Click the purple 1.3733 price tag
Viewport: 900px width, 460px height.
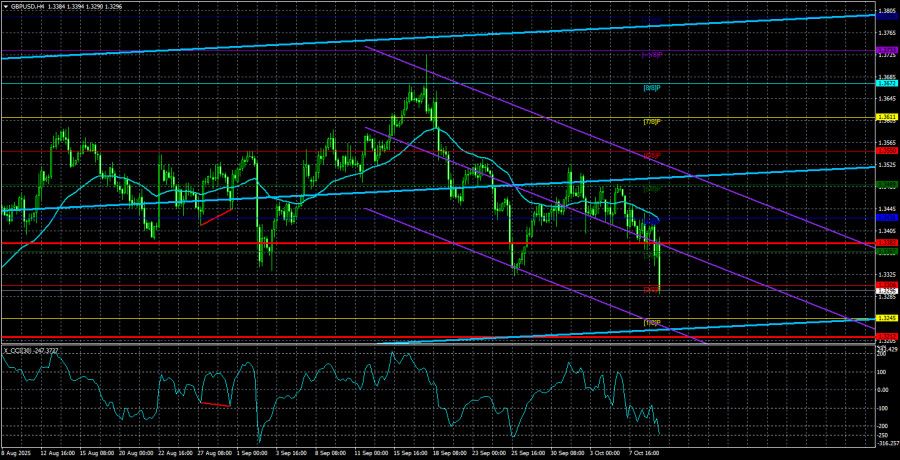[885, 50]
